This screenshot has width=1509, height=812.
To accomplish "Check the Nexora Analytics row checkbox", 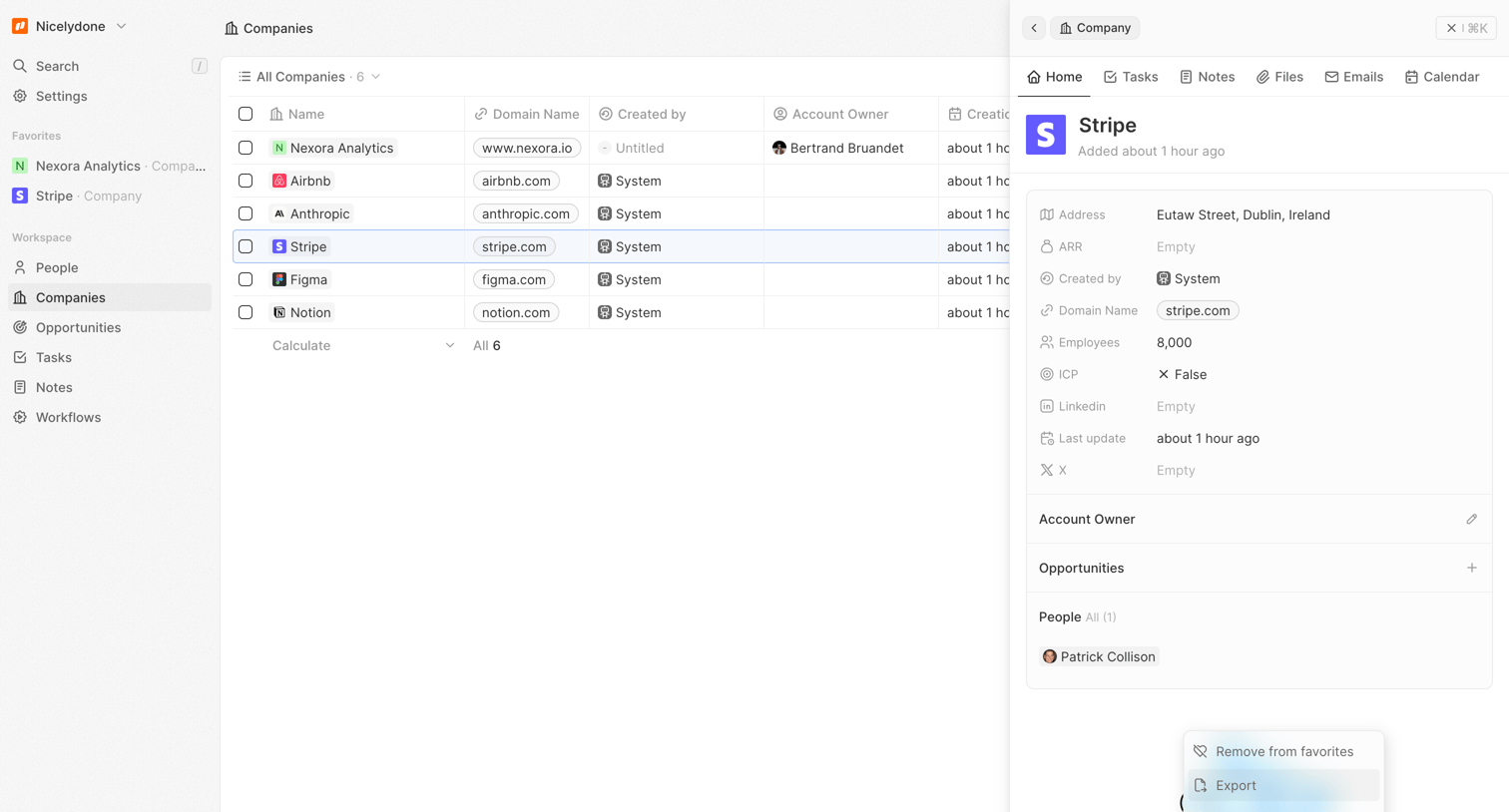I will coord(246,148).
